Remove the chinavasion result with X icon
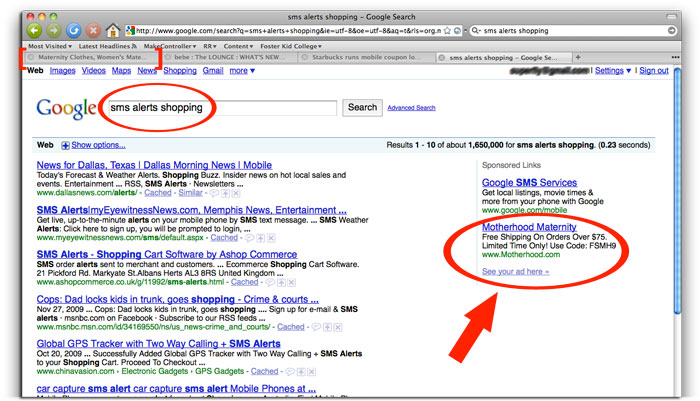The width and height of the screenshot is (700, 401). [312, 372]
